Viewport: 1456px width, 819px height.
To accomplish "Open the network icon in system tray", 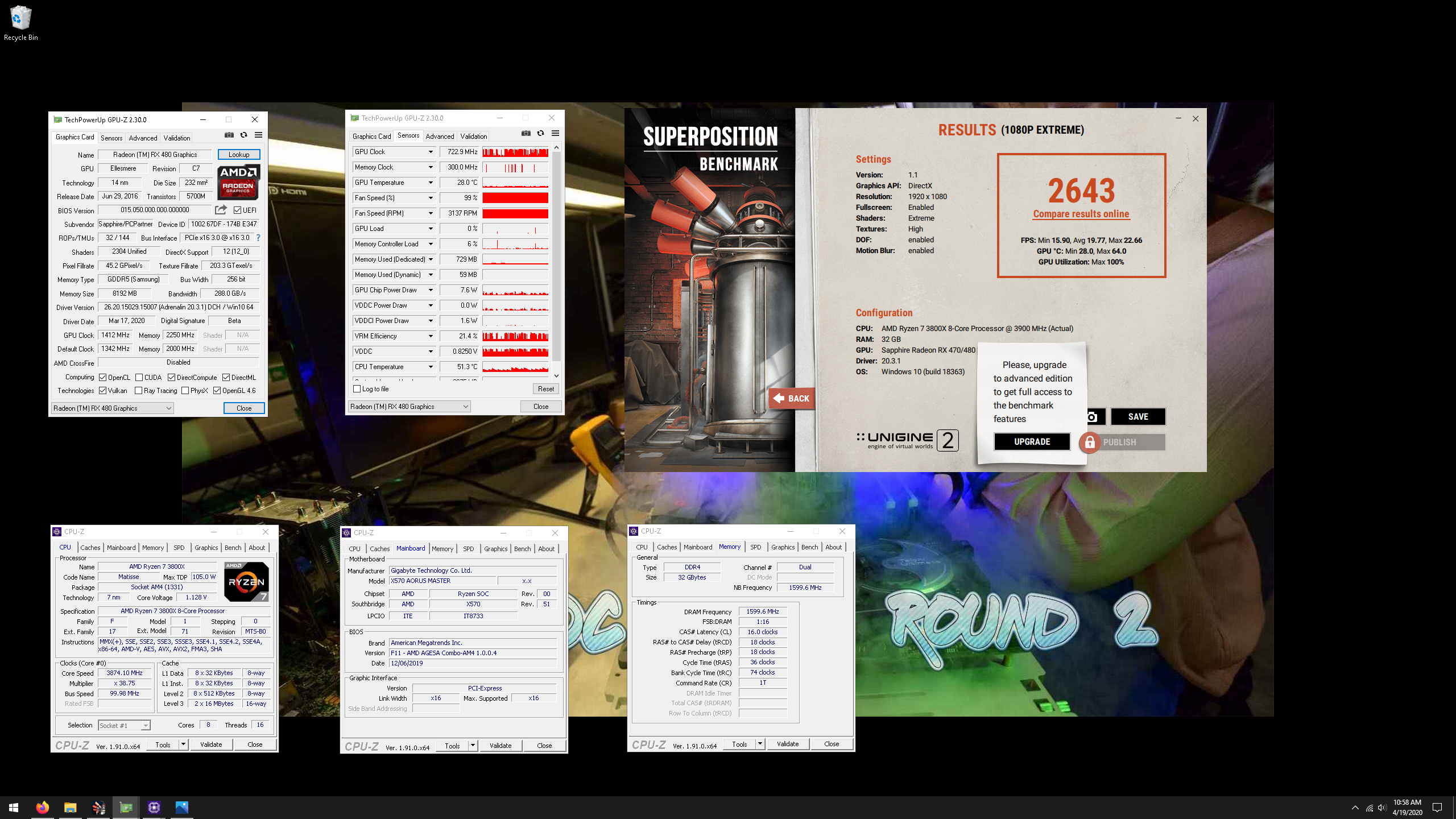I will click(1369, 808).
